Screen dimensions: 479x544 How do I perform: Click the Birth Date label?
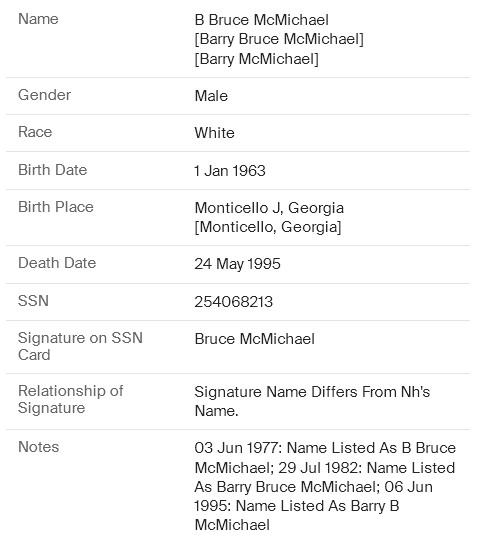pyautogui.click(x=52, y=170)
